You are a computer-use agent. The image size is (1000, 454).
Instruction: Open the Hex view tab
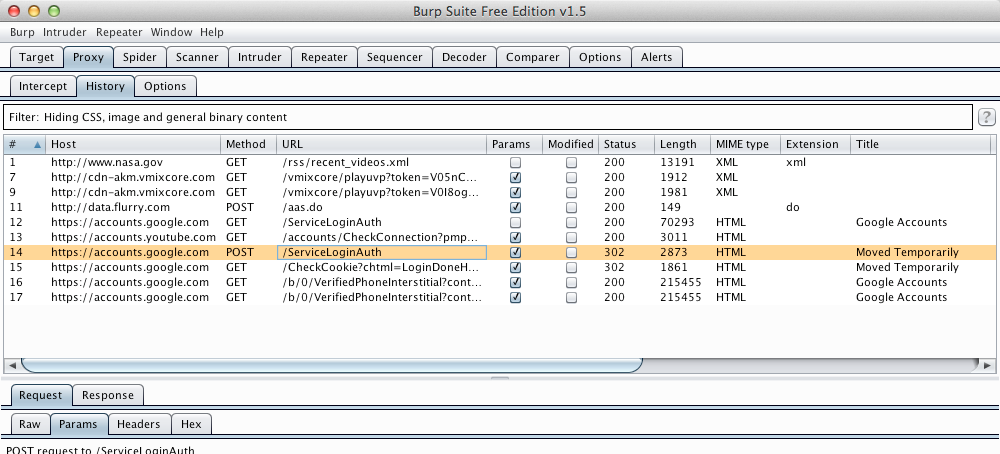coord(191,424)
